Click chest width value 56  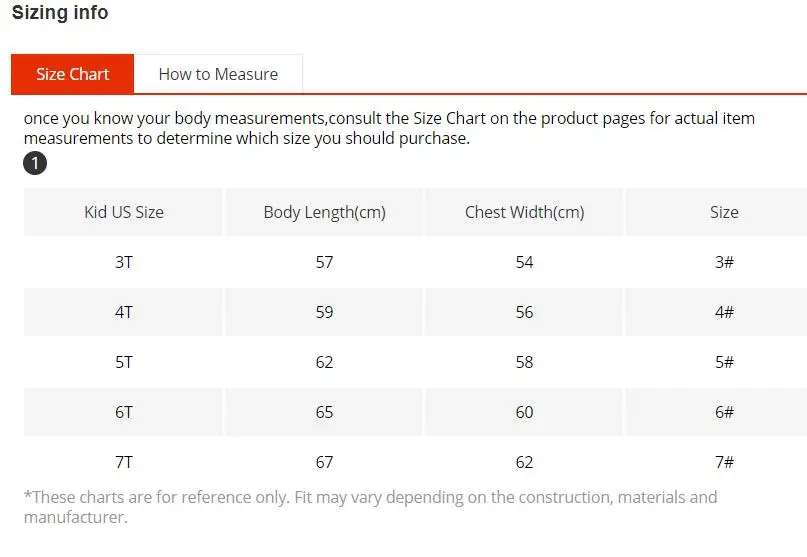[x=524, y=312]
